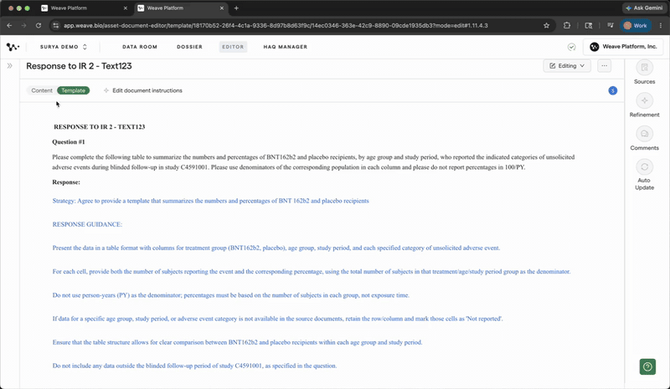Go to the Data Room tab
The height and width of the screenshot is (389, 670).
point(140,47)
